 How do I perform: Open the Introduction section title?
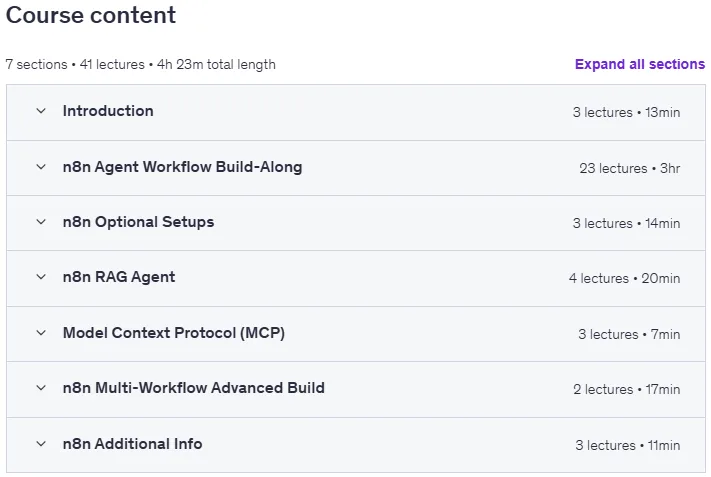click(108, 111)
